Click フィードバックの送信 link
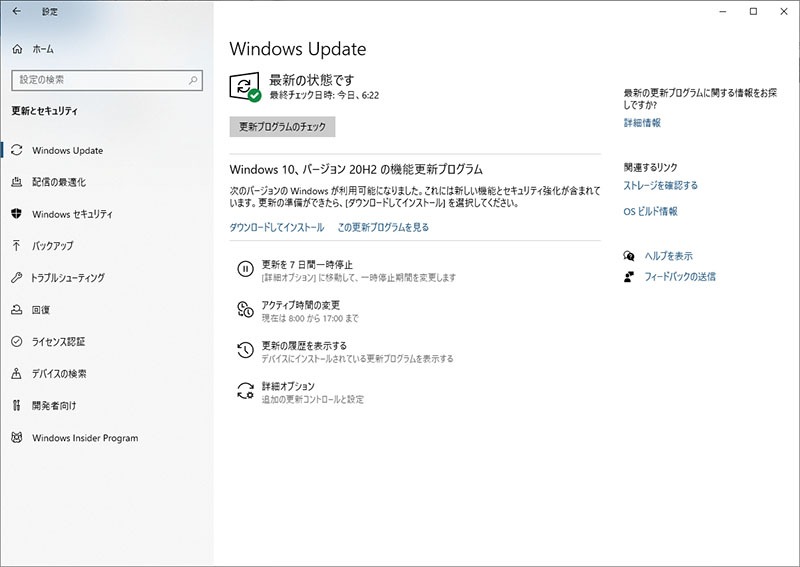Image resolution: width=800 pixels, height=567 pixels. [x=680, y=277]
